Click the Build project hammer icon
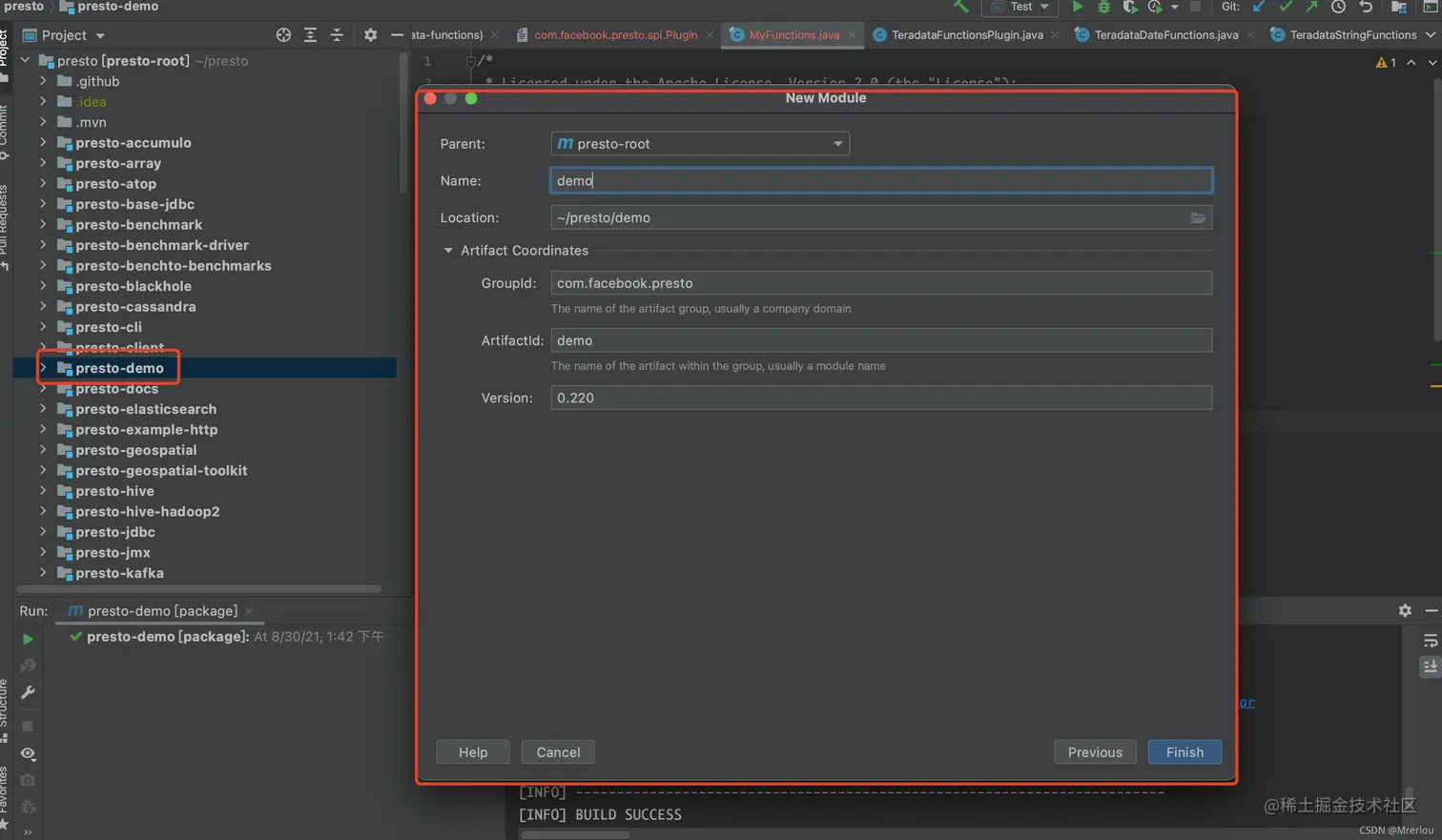The image size is (1442, 840). [x=961, y=7]
